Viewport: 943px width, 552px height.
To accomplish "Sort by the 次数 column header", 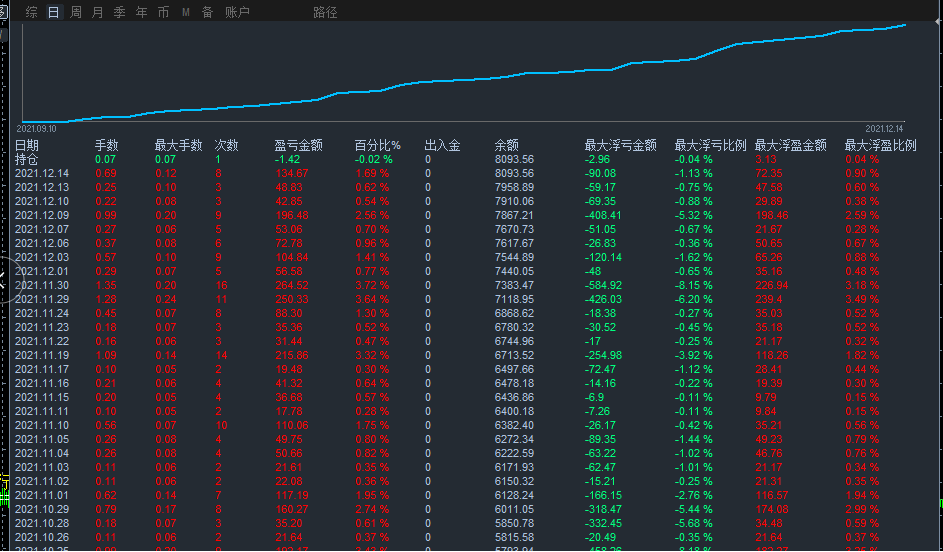I will (227, 145).
